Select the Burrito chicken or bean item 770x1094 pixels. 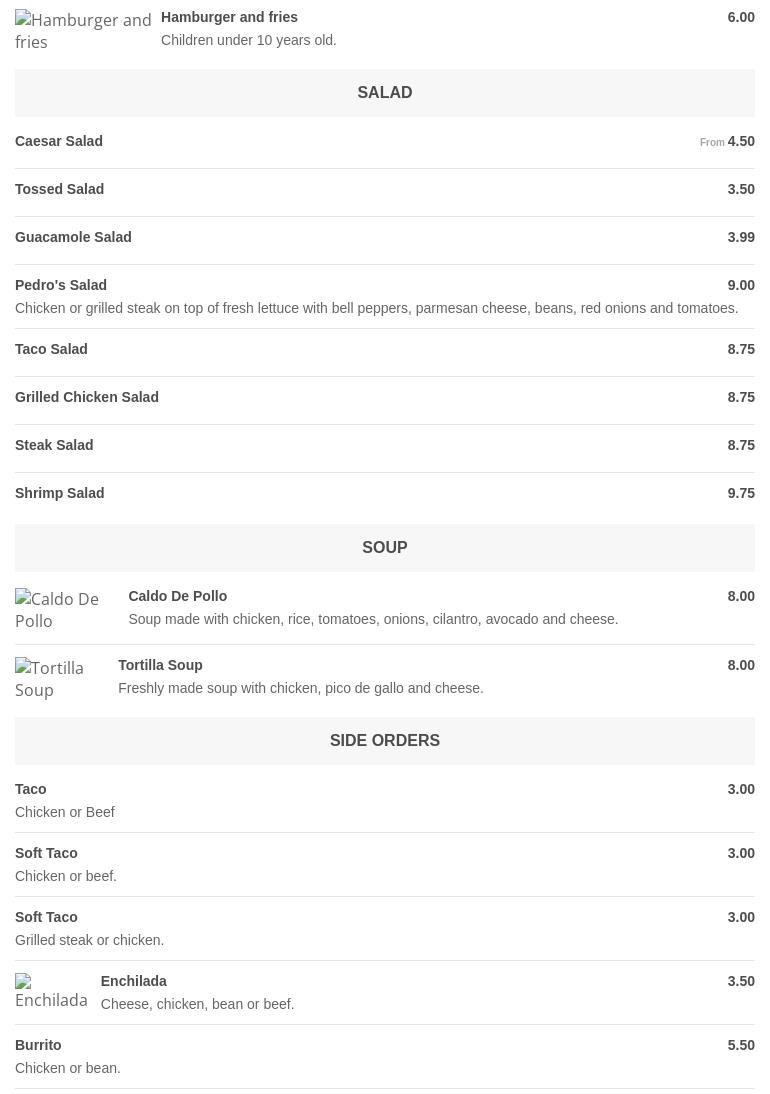[38, 1046]
